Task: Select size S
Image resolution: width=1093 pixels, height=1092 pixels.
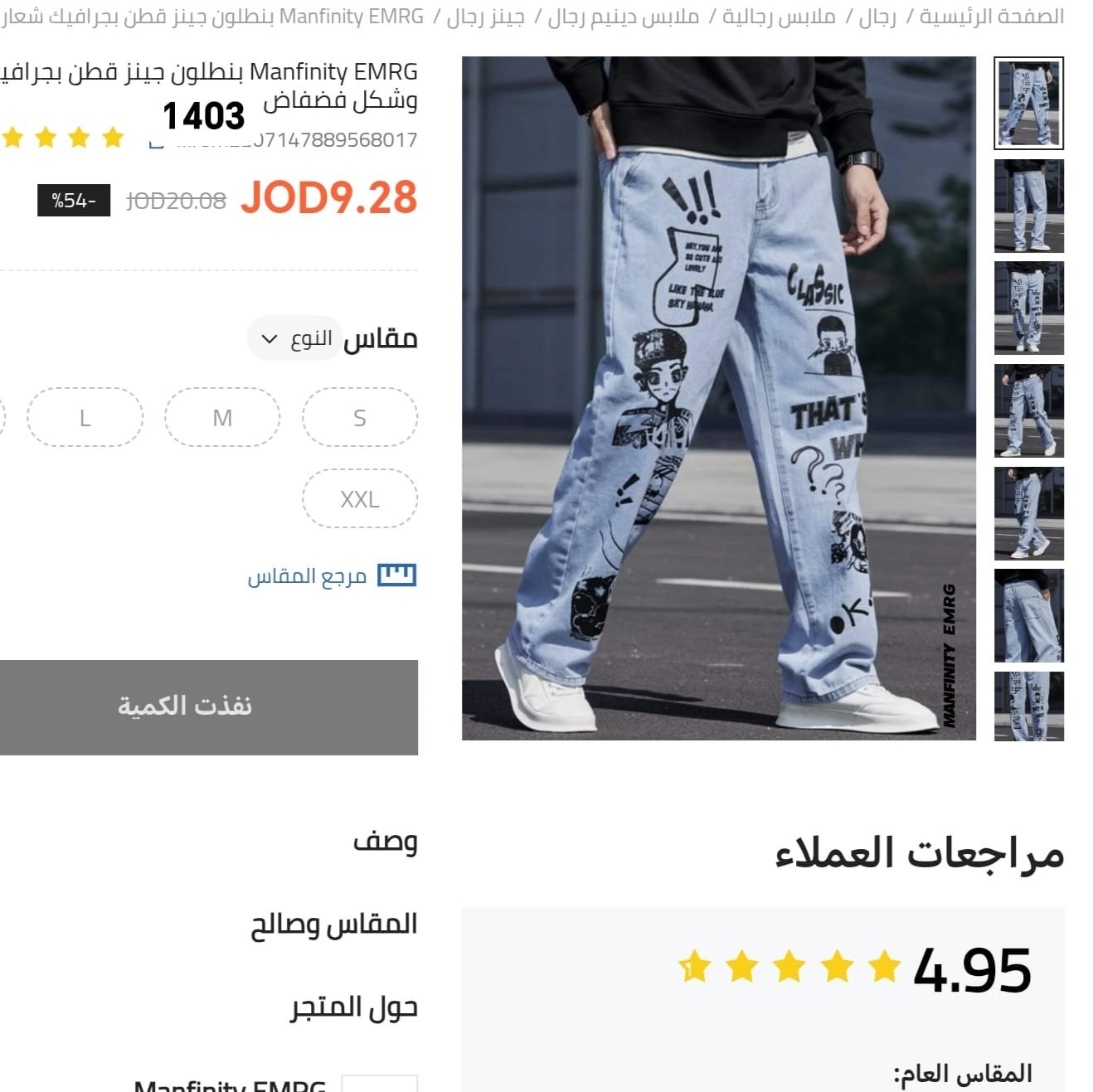Action: (x=360, y=418)
